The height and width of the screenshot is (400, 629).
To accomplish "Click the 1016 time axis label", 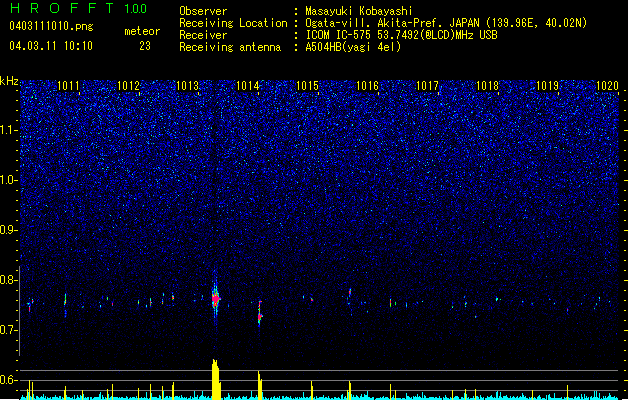I will [x=367, y=86].
